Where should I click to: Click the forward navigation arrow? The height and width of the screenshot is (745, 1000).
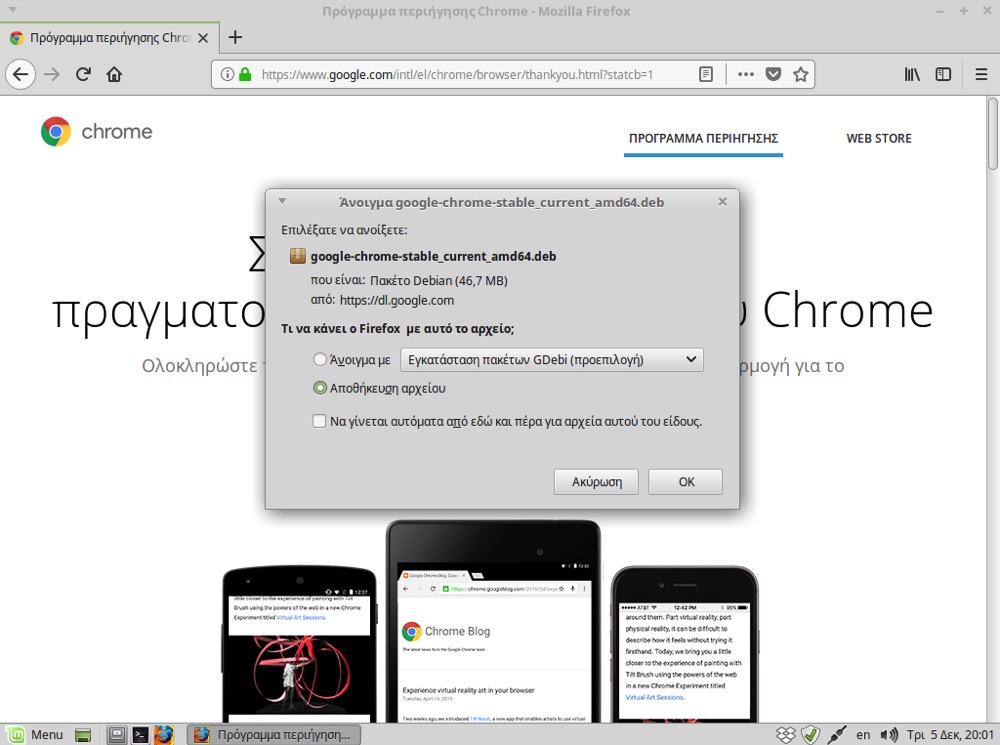[52, 75]
